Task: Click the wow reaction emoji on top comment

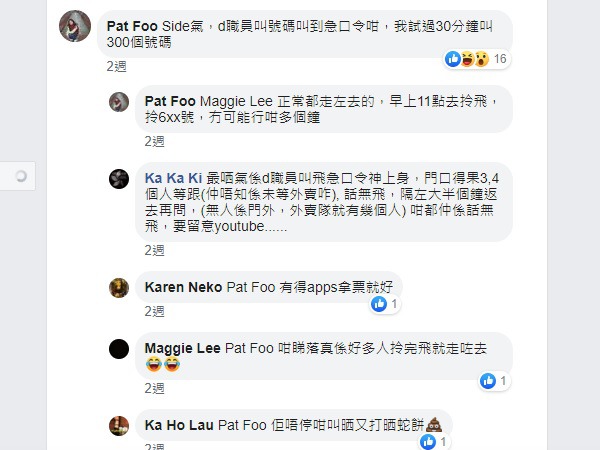Action: [482, 59]
